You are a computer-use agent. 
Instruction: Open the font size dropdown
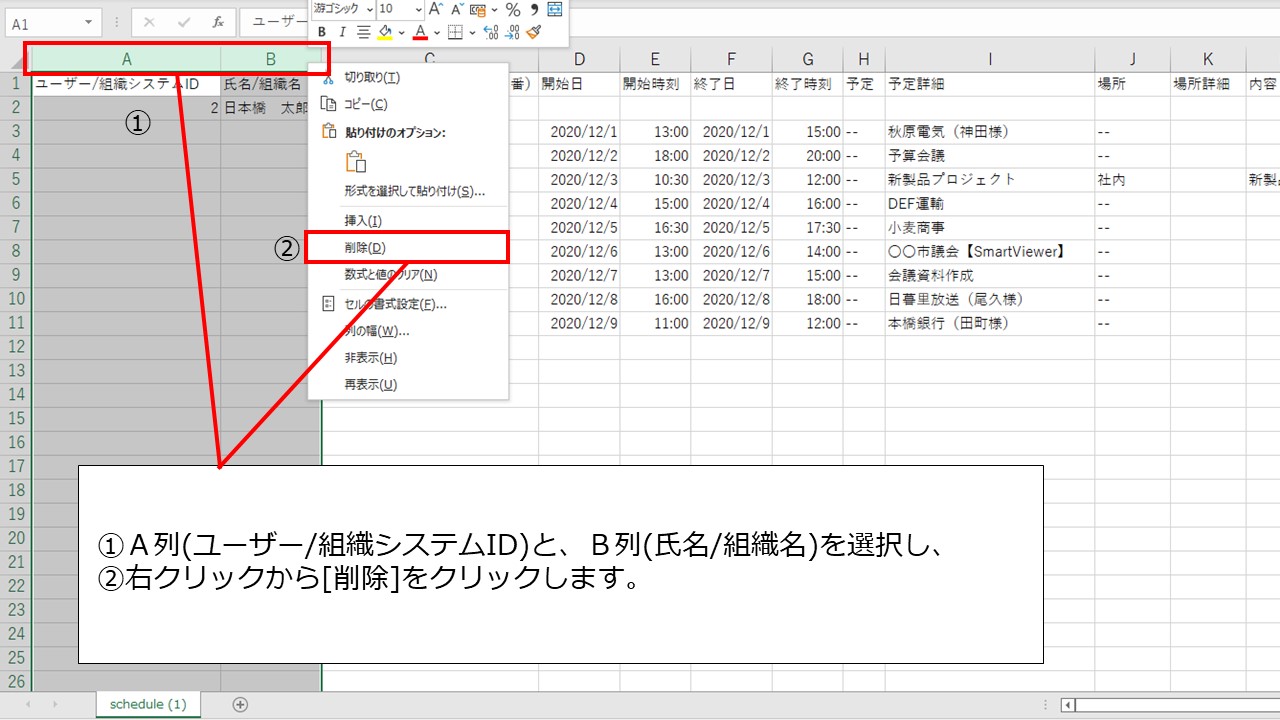point(417,9)
